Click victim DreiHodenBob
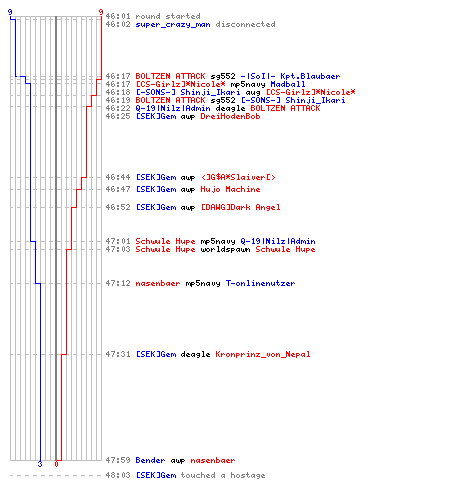 (x=230, y=116)
